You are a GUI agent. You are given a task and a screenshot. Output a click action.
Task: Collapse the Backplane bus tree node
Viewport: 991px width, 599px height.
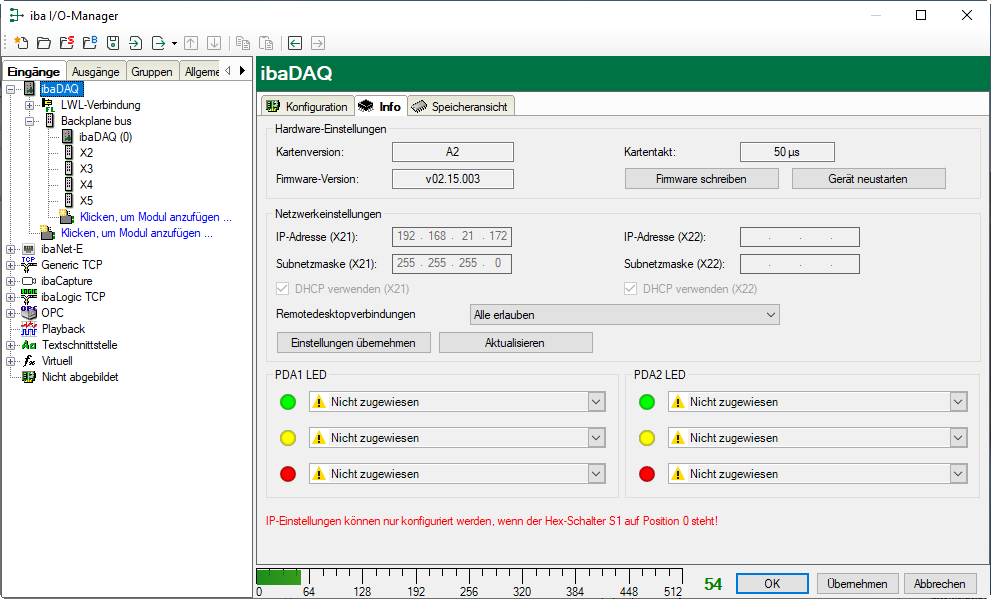[30, 121]
